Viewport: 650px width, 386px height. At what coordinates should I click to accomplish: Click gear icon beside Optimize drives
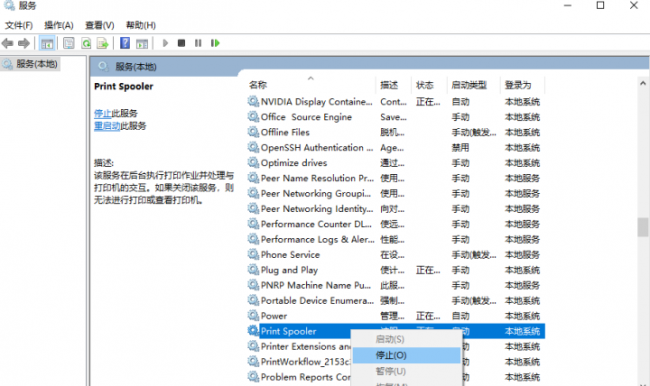253,163
